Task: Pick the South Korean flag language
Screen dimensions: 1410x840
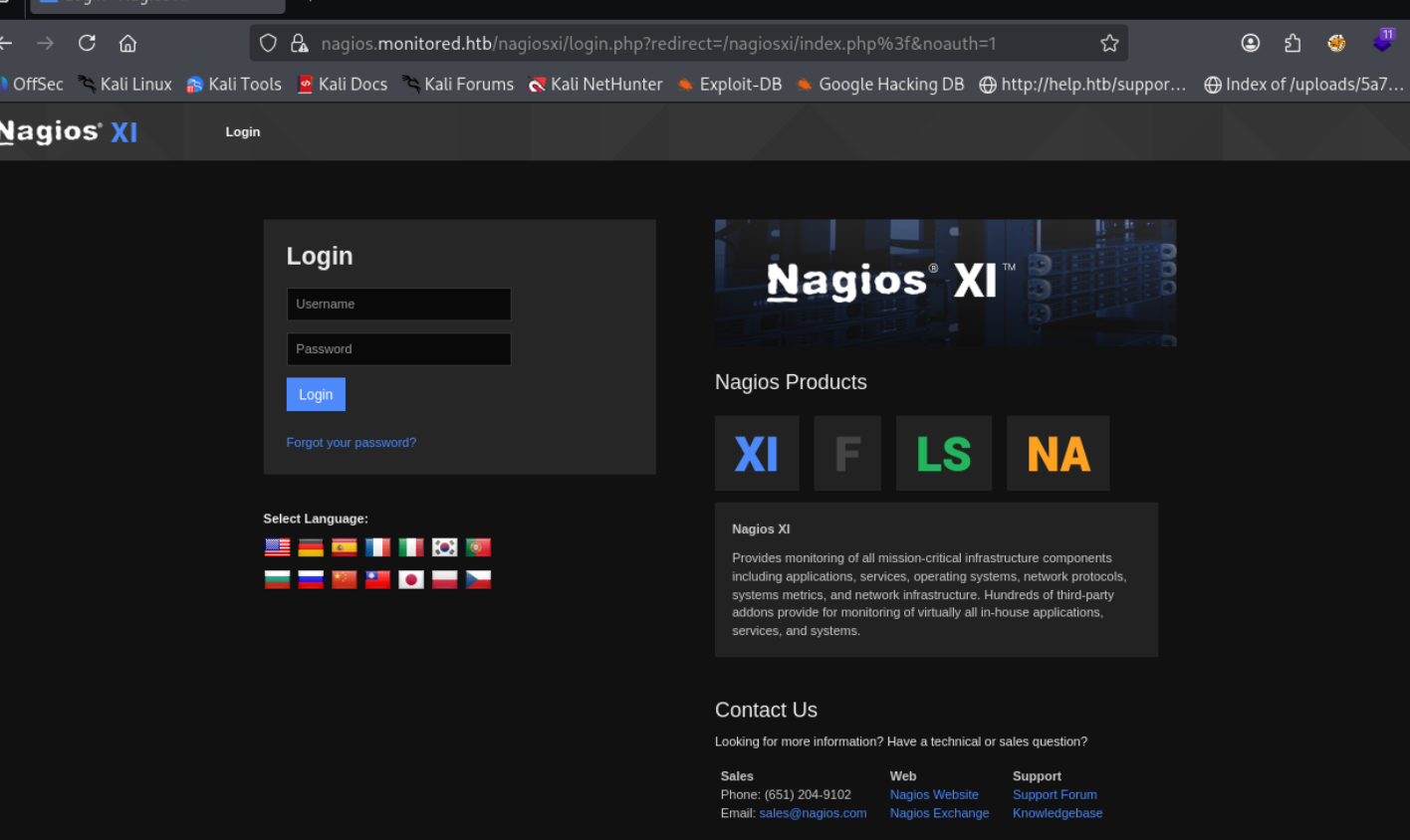Action: tap(444, 547)
